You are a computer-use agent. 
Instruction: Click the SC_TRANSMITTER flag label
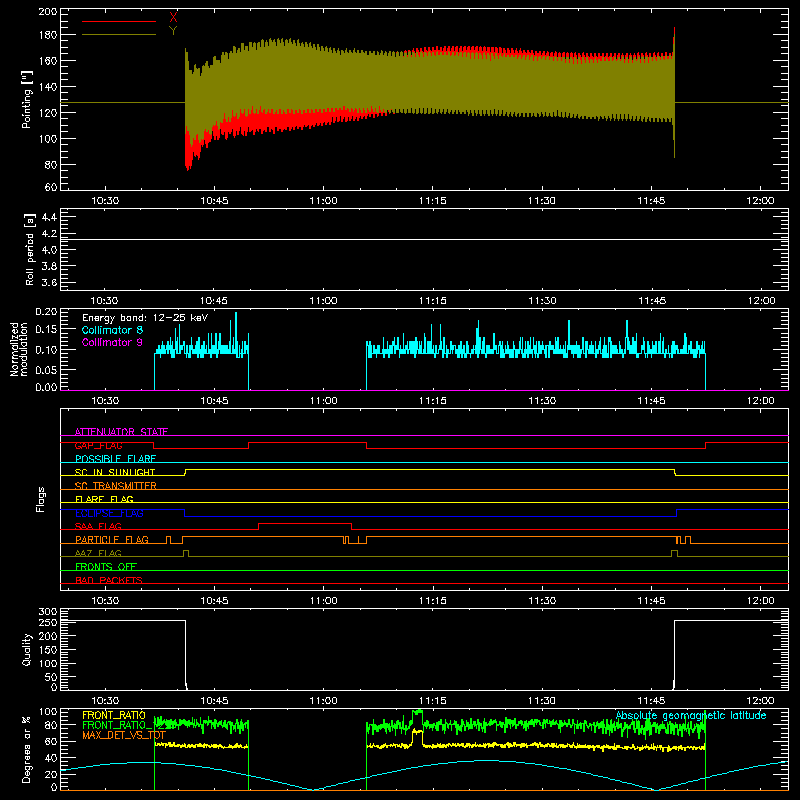point(116,486)
